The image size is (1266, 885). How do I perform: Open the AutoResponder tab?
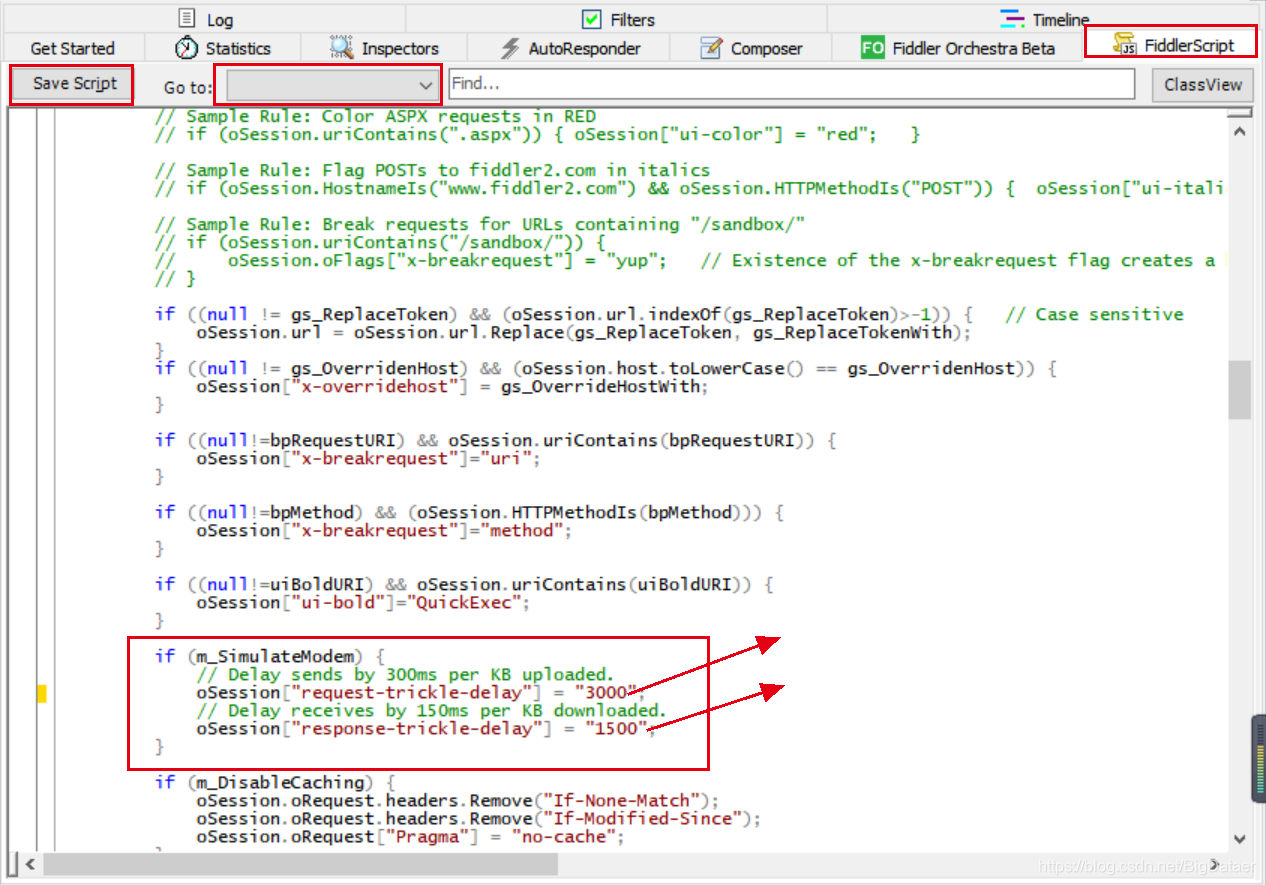[570, 48]
